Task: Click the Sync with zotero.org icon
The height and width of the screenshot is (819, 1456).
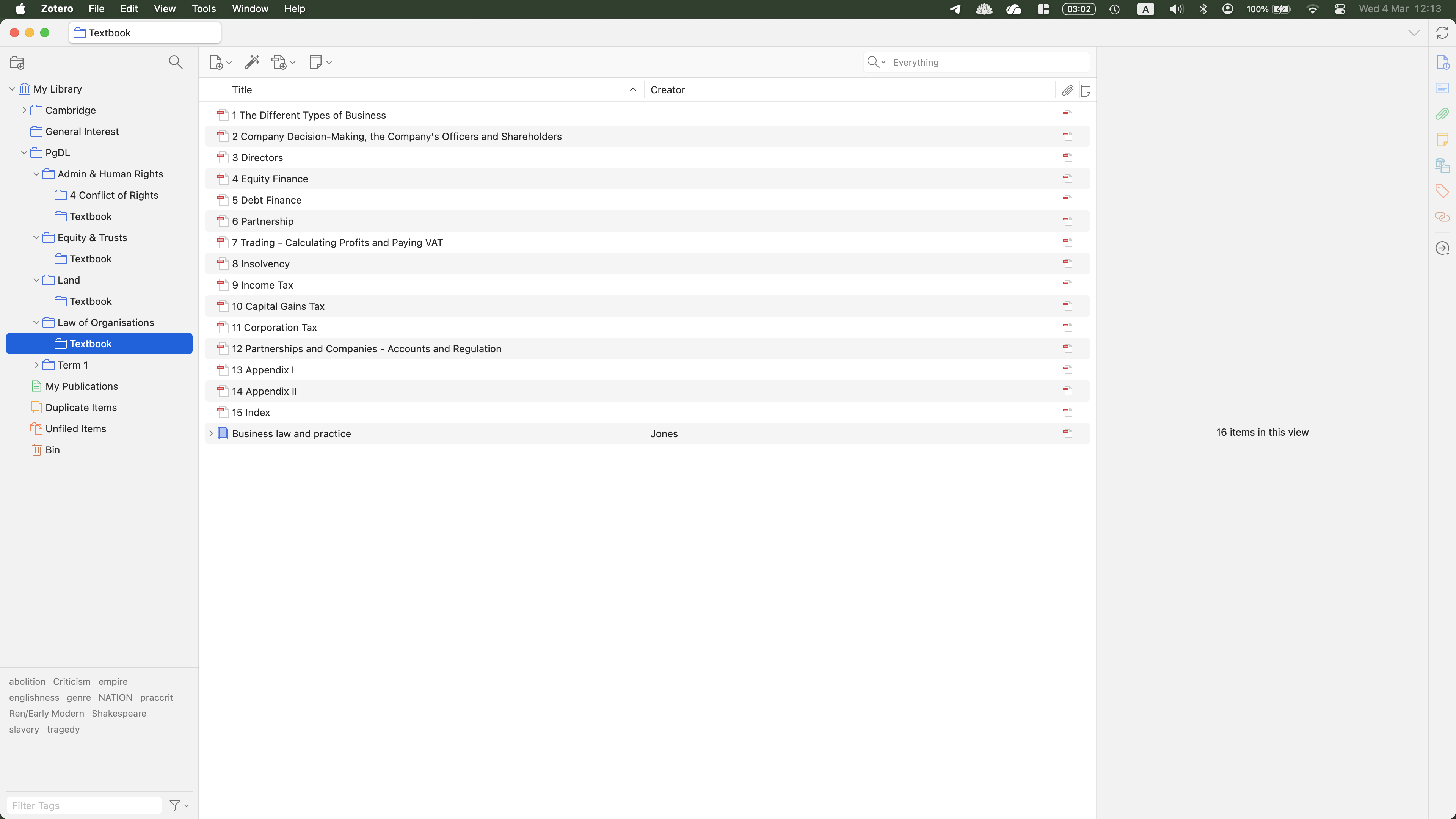Action: (x=1442, y=33)
